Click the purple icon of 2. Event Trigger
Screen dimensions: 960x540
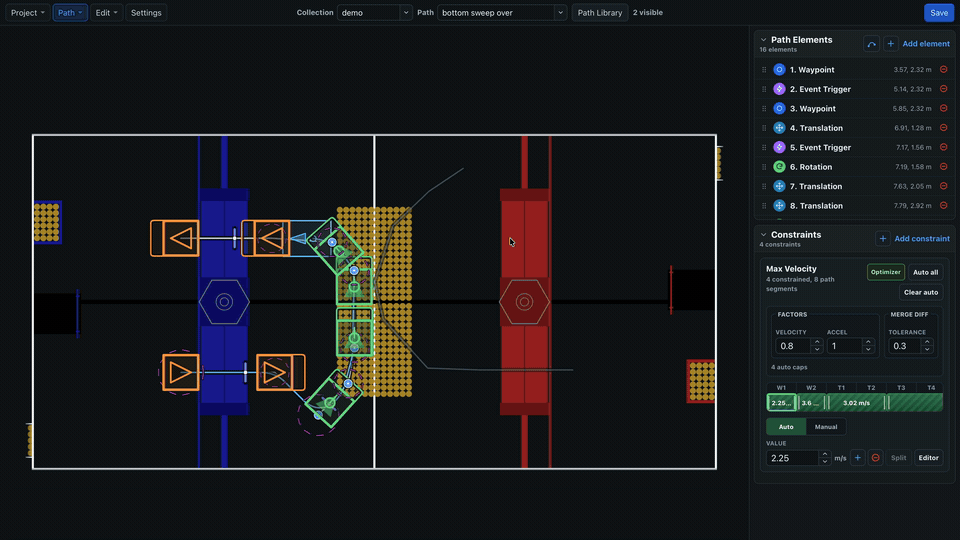779,89
